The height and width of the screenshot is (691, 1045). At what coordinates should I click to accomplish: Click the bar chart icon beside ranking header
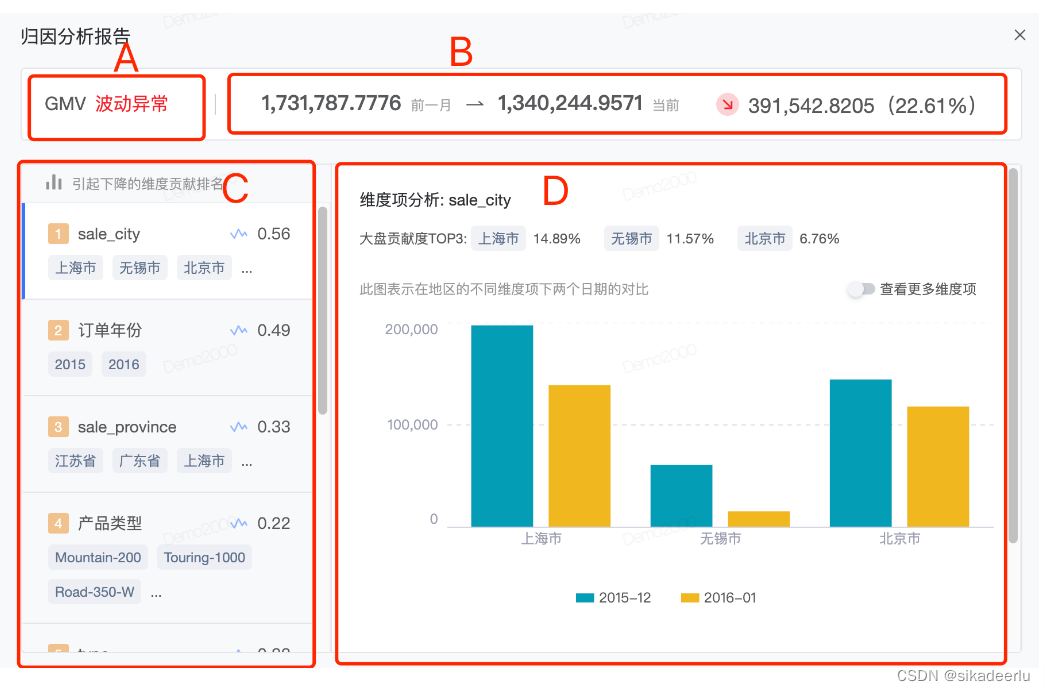(54, 183)
